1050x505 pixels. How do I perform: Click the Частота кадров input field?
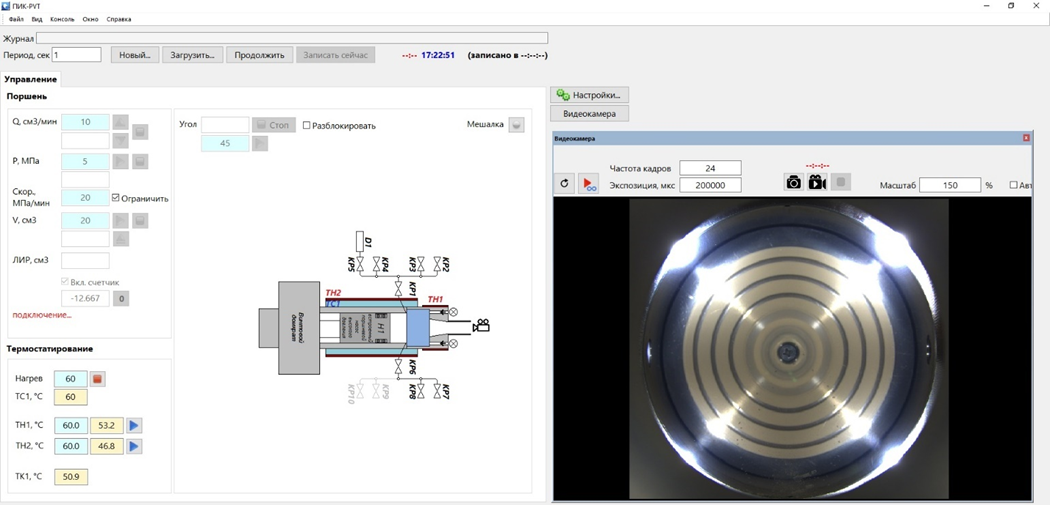pos(710,168)
